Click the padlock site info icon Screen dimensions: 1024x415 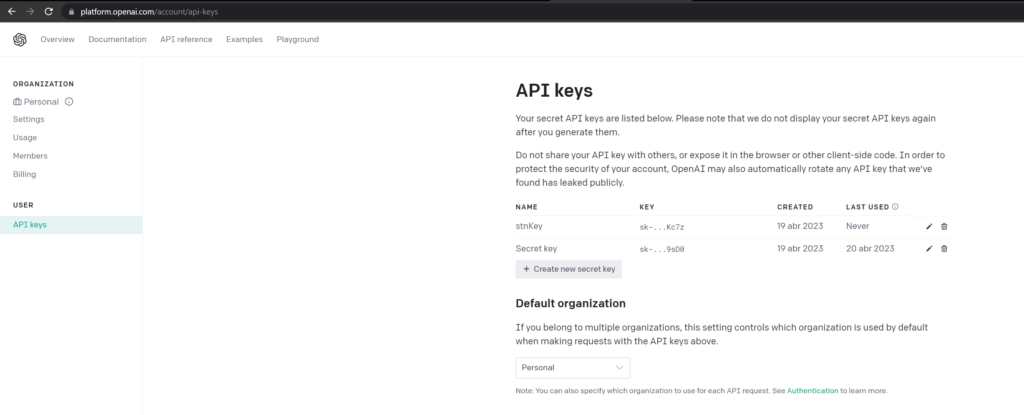click(72, 12)
